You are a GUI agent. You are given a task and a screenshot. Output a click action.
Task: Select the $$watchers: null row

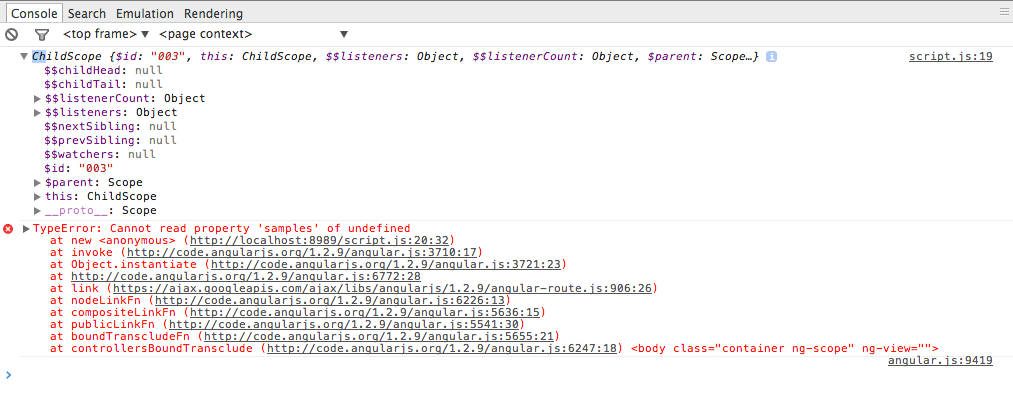coord(100,154)
